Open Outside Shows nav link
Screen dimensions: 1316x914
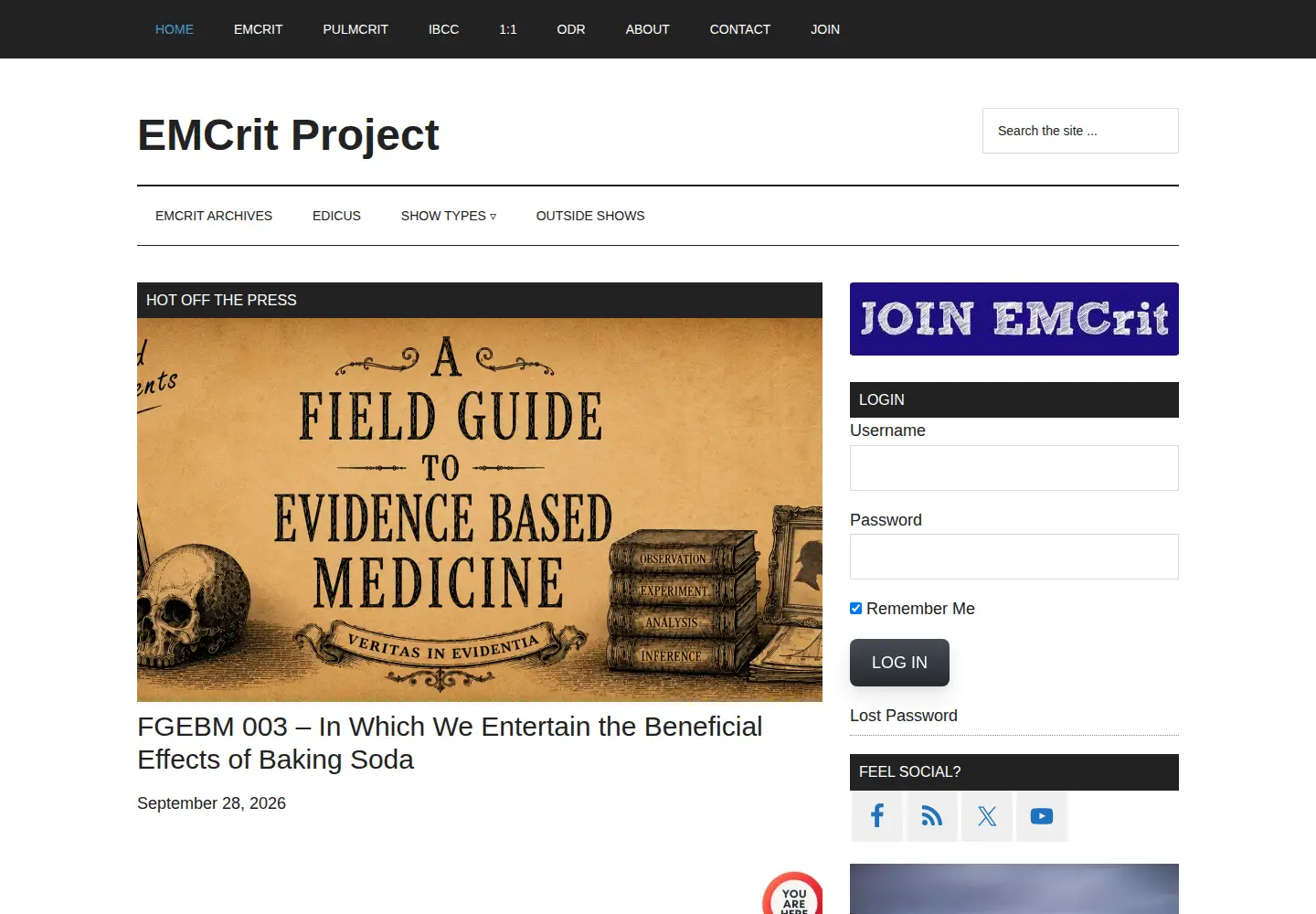590,216
